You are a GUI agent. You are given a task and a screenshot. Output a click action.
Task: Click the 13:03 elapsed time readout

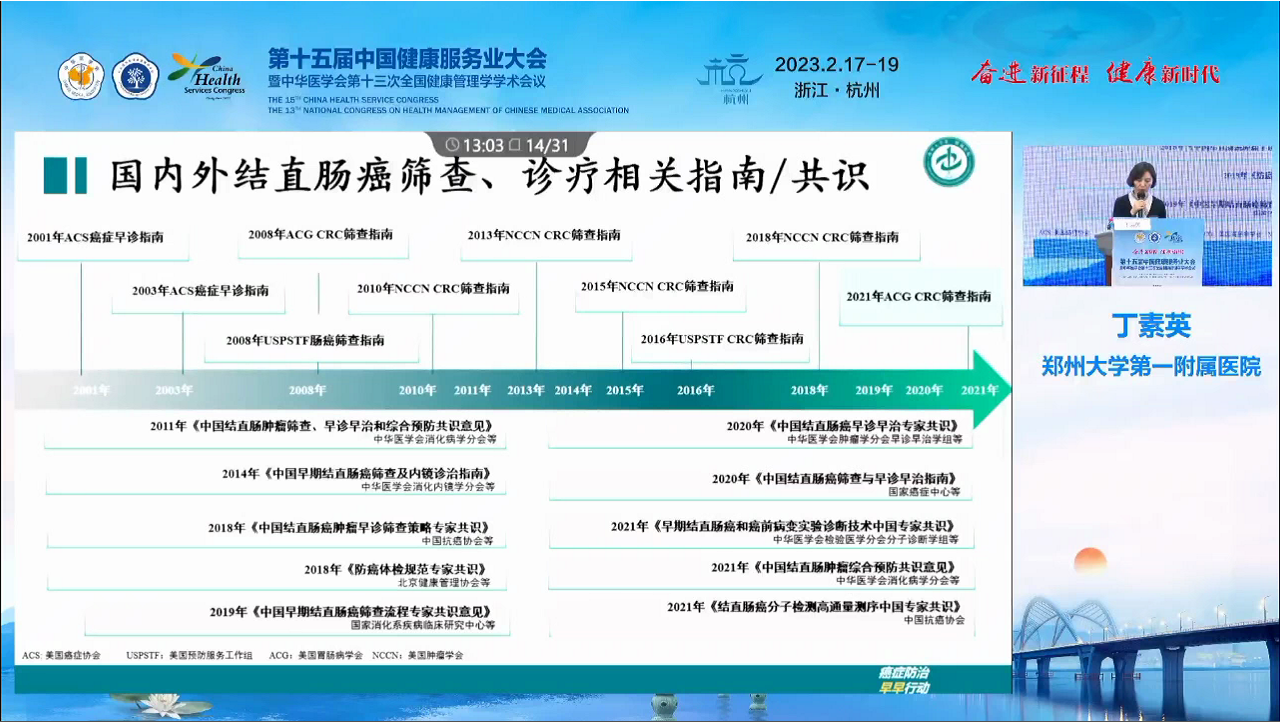coord(484,146)
